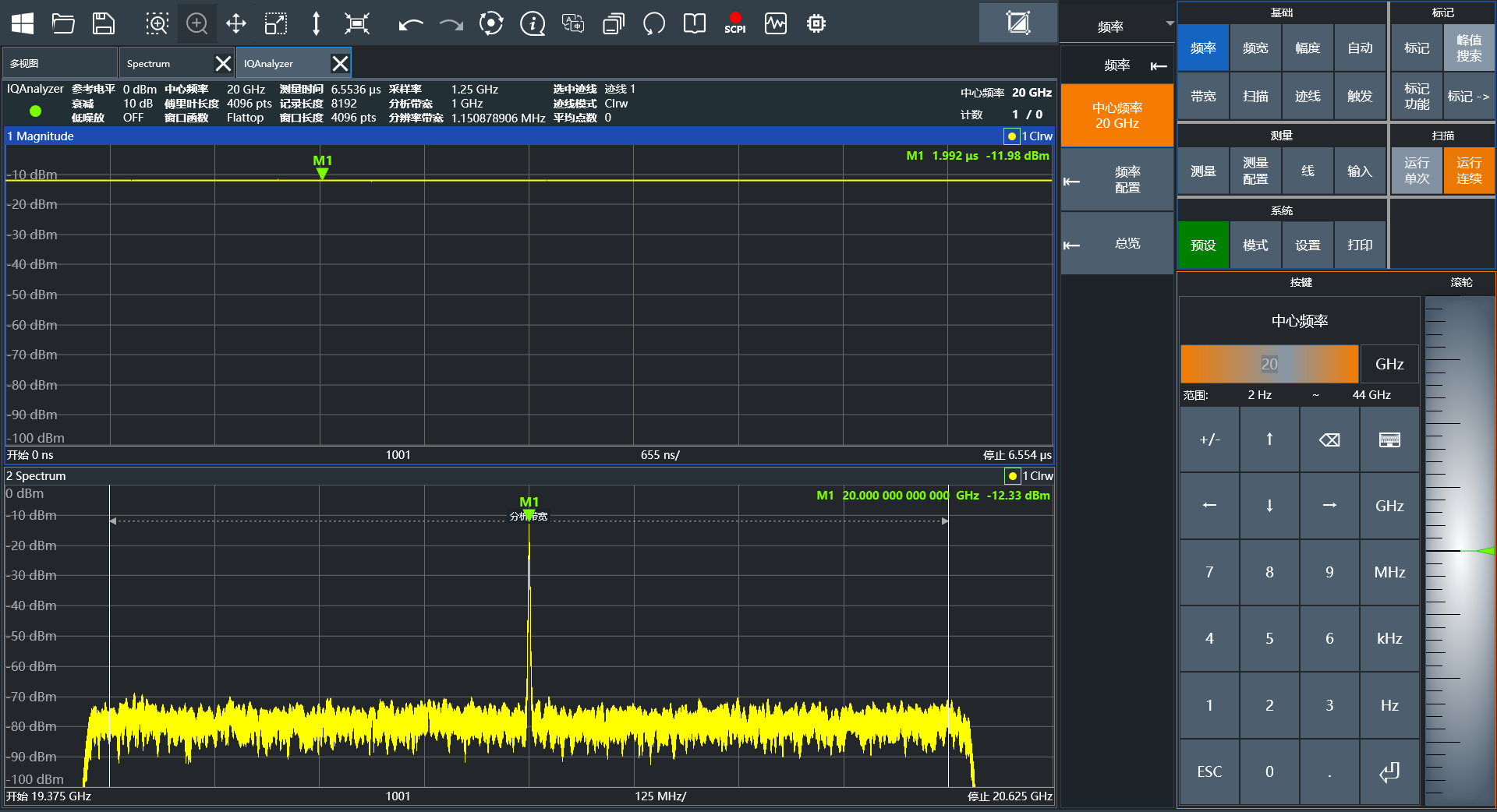
Task: Click the M1 marker in Magnitude plot
Action: pos(322,166)
